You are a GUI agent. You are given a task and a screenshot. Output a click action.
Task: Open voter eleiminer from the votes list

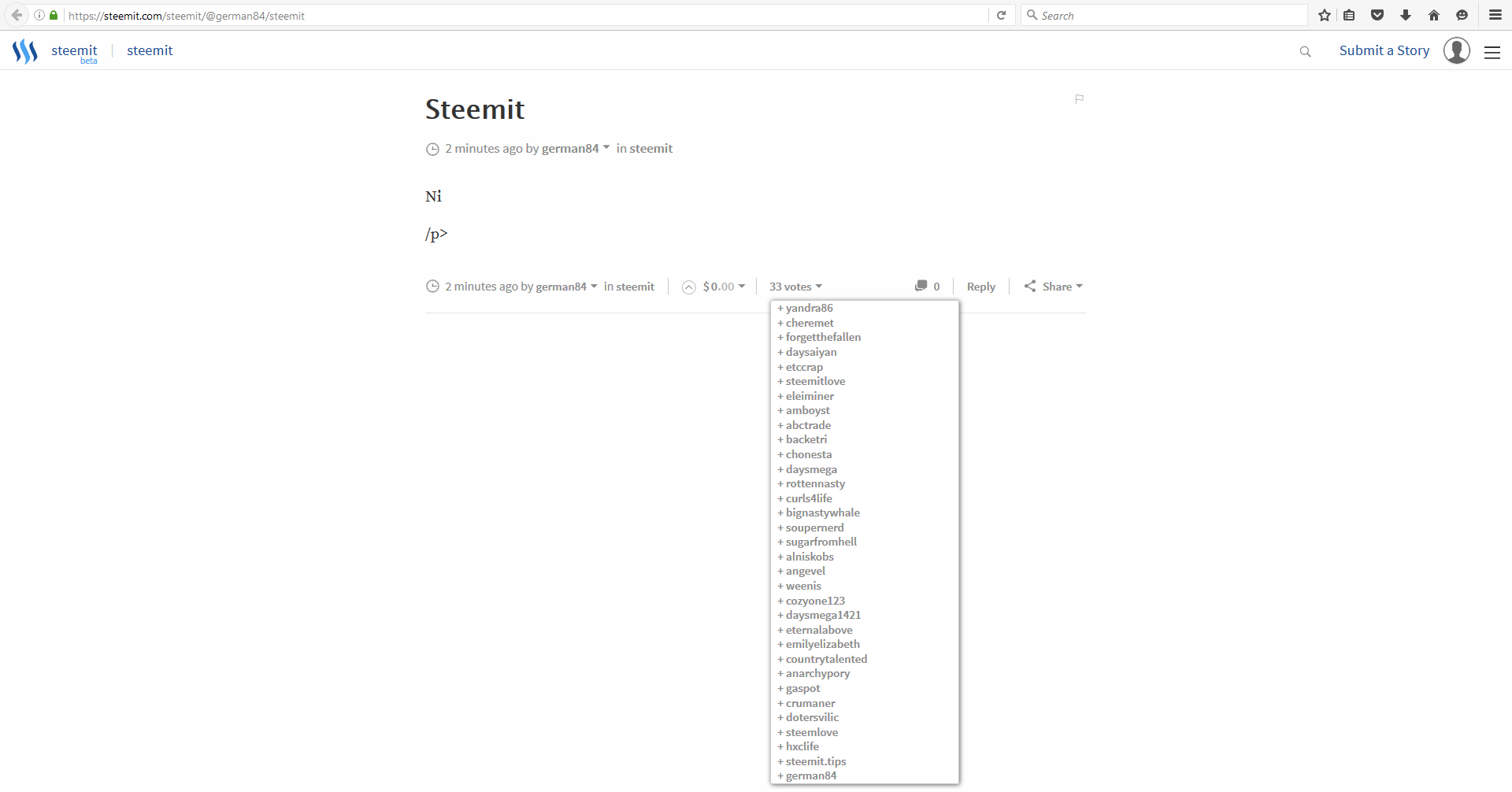point(810,396)
